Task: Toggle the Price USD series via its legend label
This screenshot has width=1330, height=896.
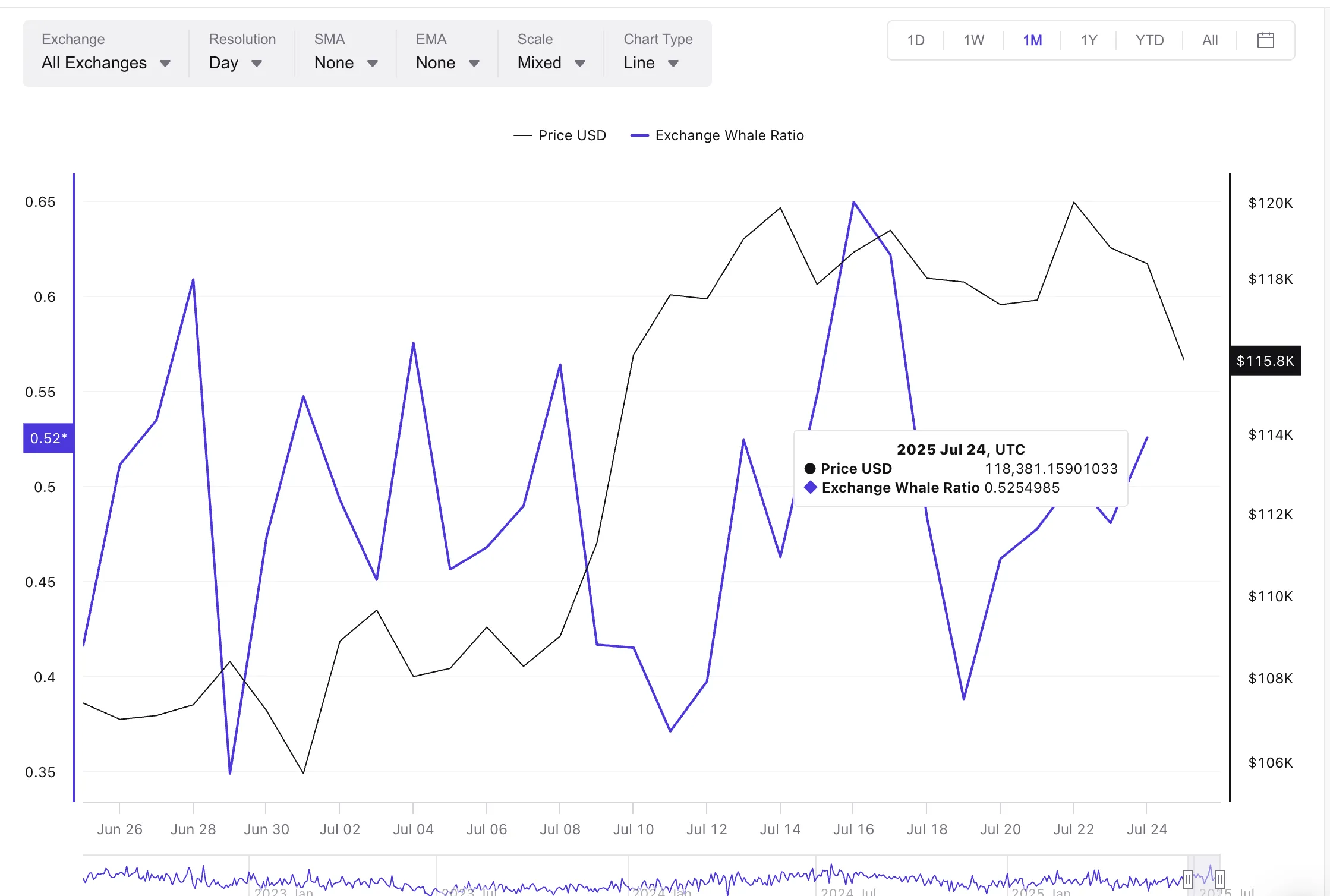Action: coord(572,135)
